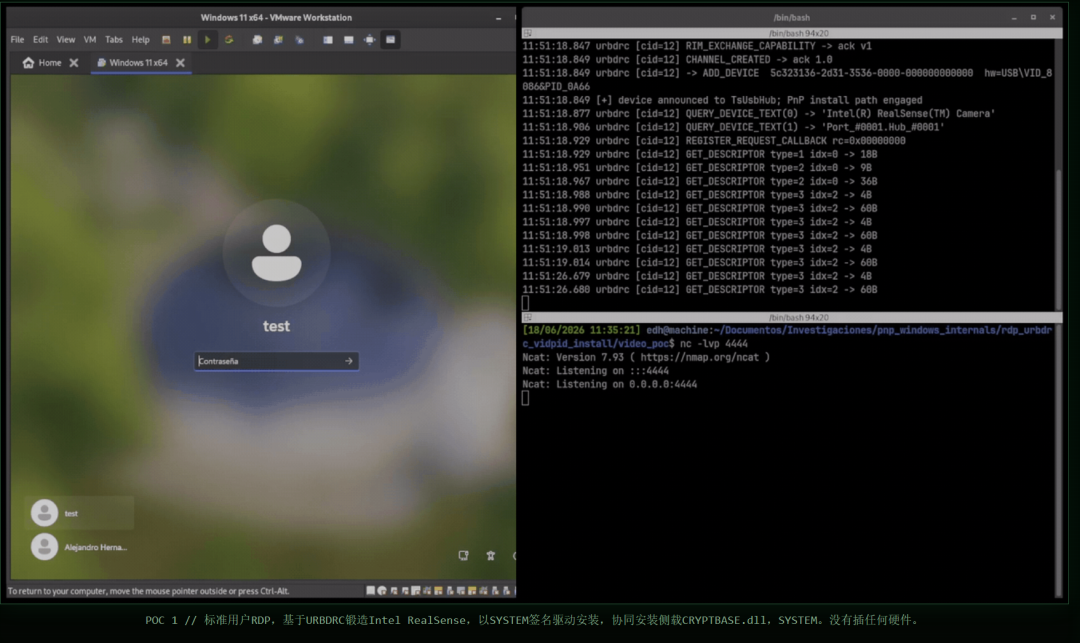This screenshot has height=643, width=1080.
Task: Open the View menu in VMware Workstation
Action: 65,40
